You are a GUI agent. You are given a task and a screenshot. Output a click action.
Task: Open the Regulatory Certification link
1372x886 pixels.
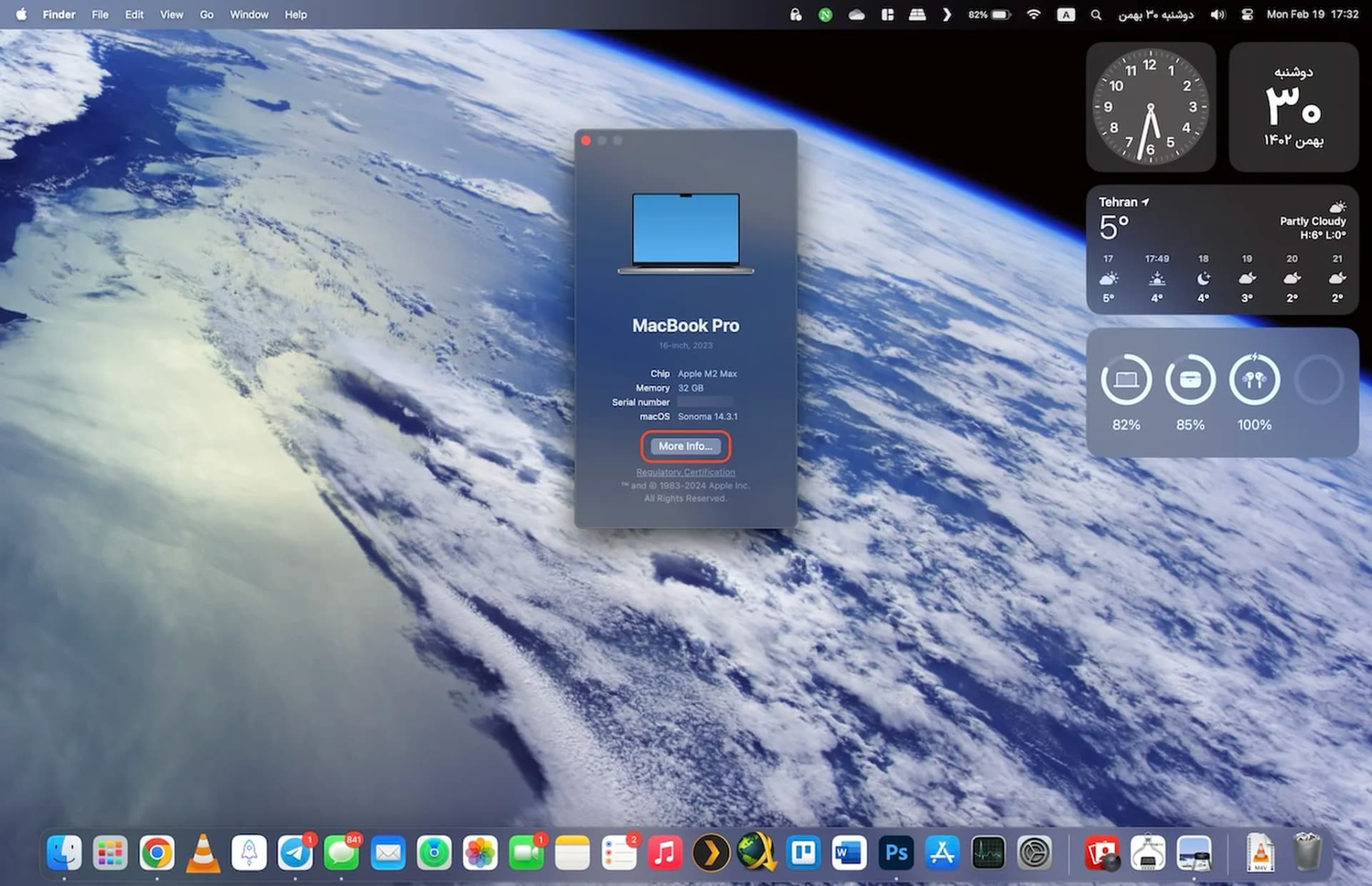pyautogui.click(x=685, y=472)
